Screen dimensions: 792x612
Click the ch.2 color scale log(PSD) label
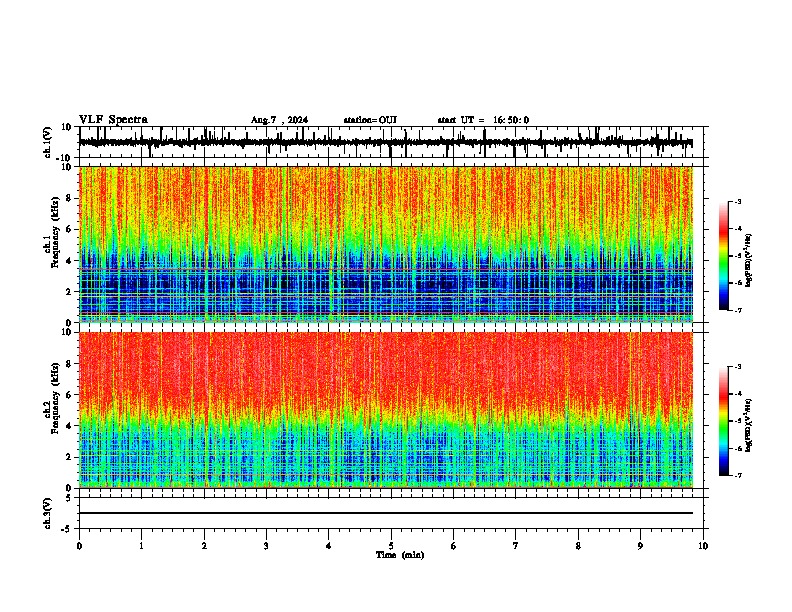point(749,425)
